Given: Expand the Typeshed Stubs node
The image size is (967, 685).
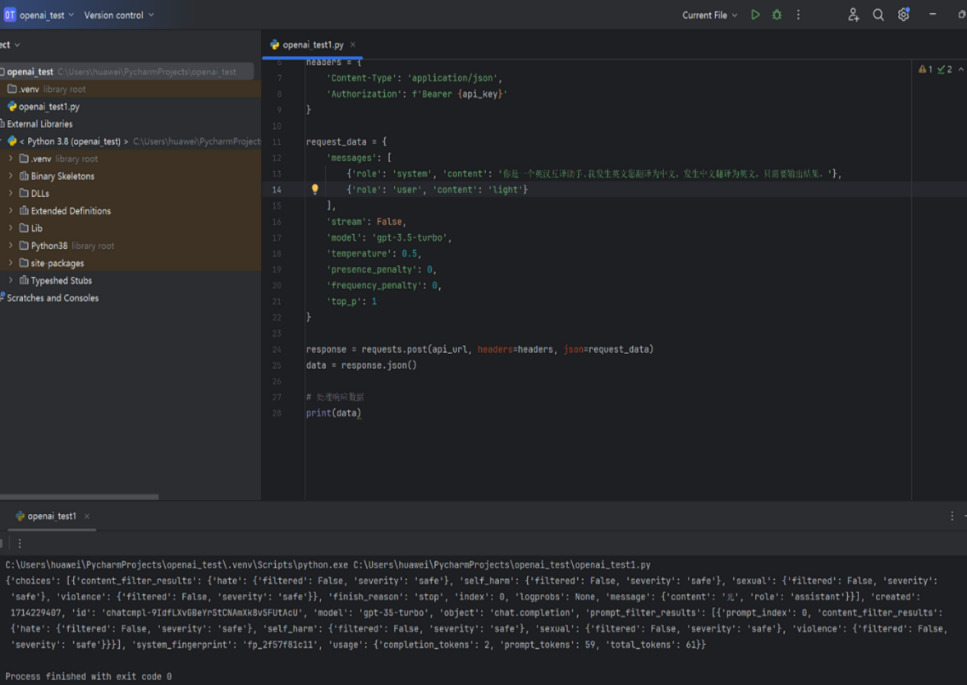Looking at the screenshot, I should tap(10, 280).
